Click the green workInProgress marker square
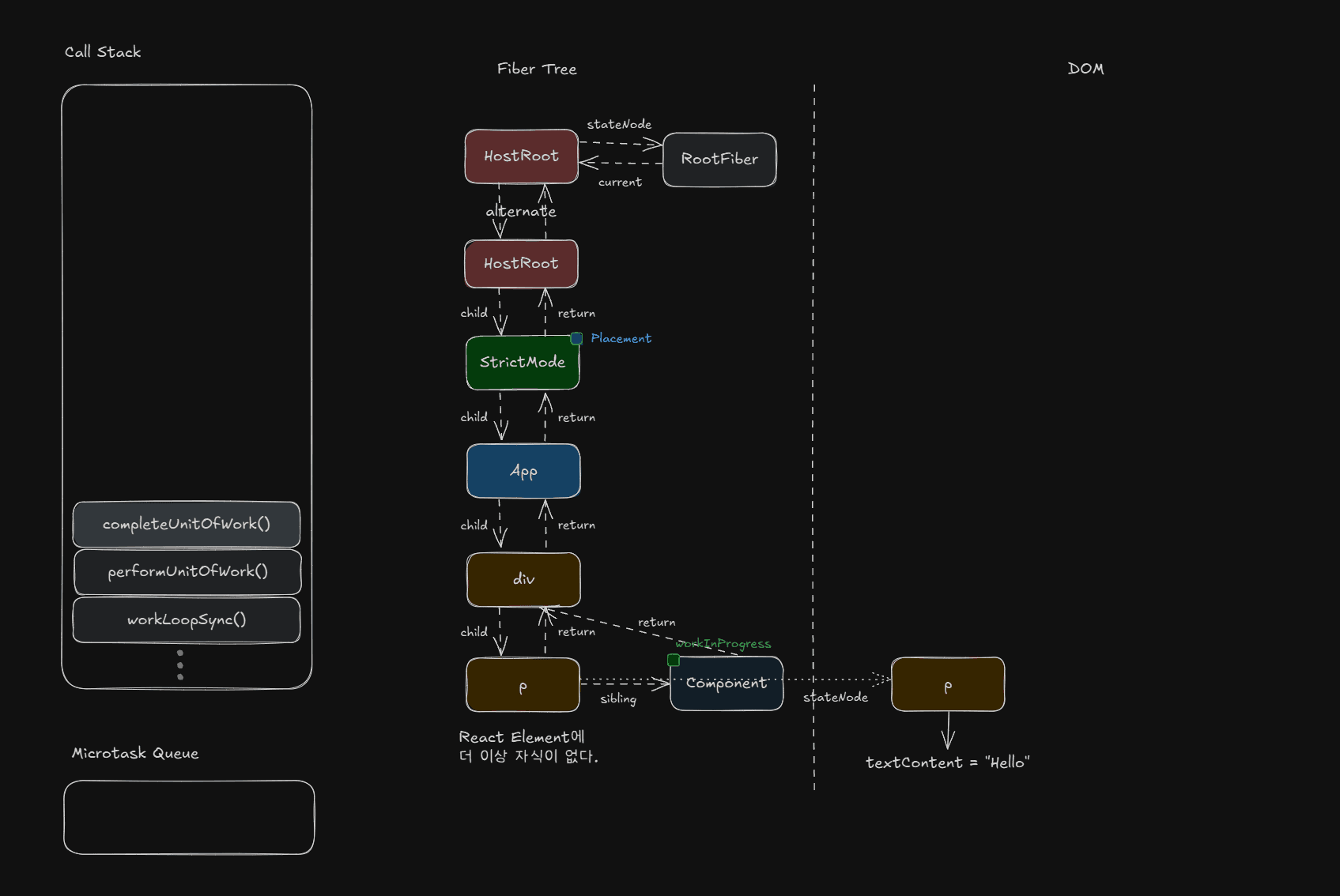The image size is (1340, 896). 674,660
